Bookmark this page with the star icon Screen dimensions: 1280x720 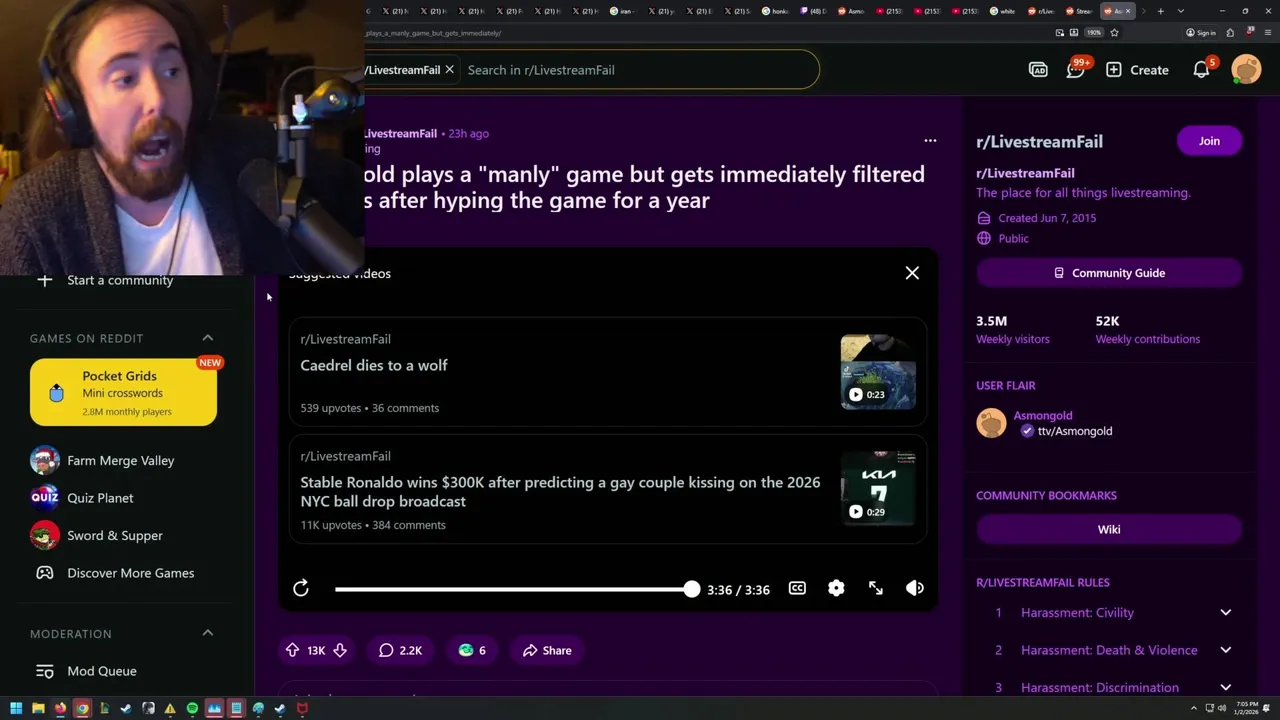1114,33
